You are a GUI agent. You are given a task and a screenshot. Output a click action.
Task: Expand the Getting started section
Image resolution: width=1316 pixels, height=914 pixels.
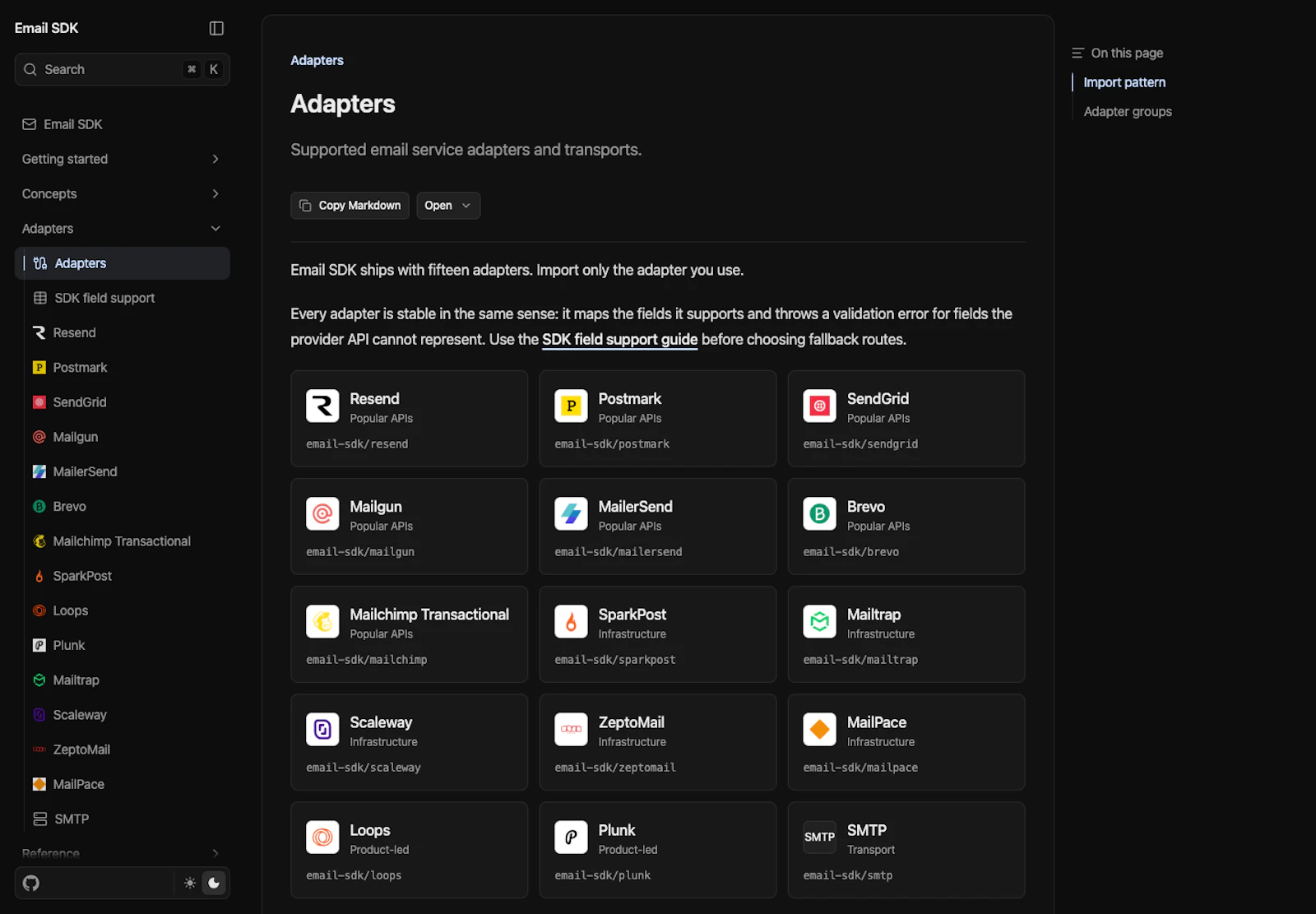pyautogui.click(x=122, y=159)
